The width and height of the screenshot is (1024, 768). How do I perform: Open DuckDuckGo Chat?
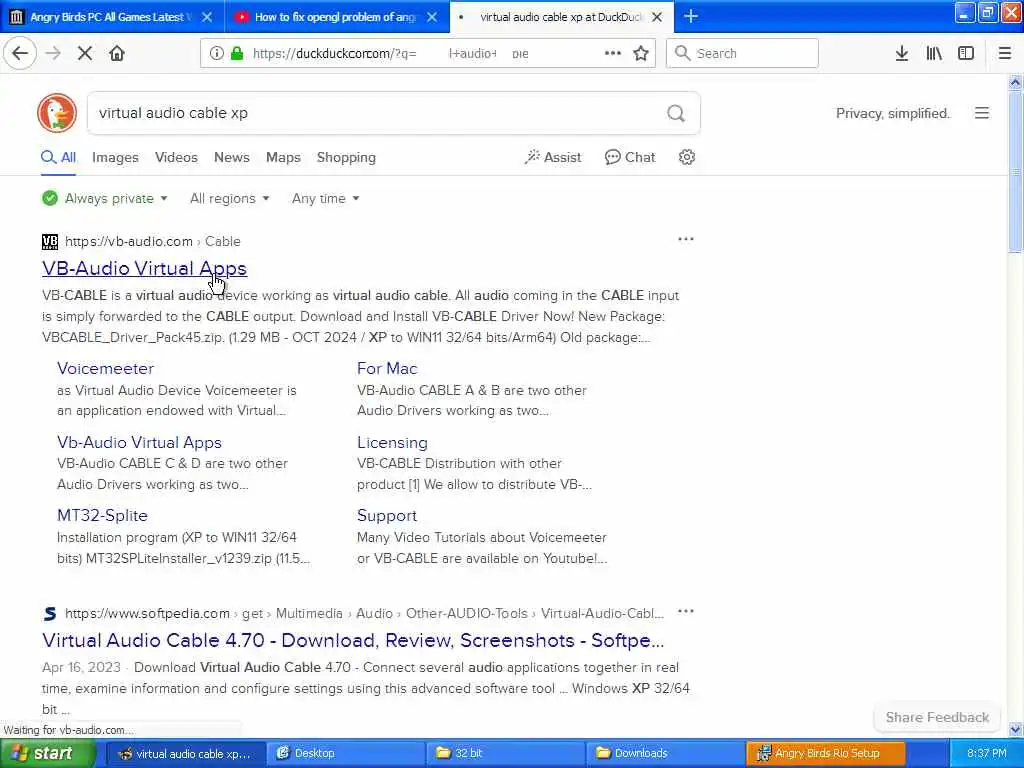[x=630, y=157]
